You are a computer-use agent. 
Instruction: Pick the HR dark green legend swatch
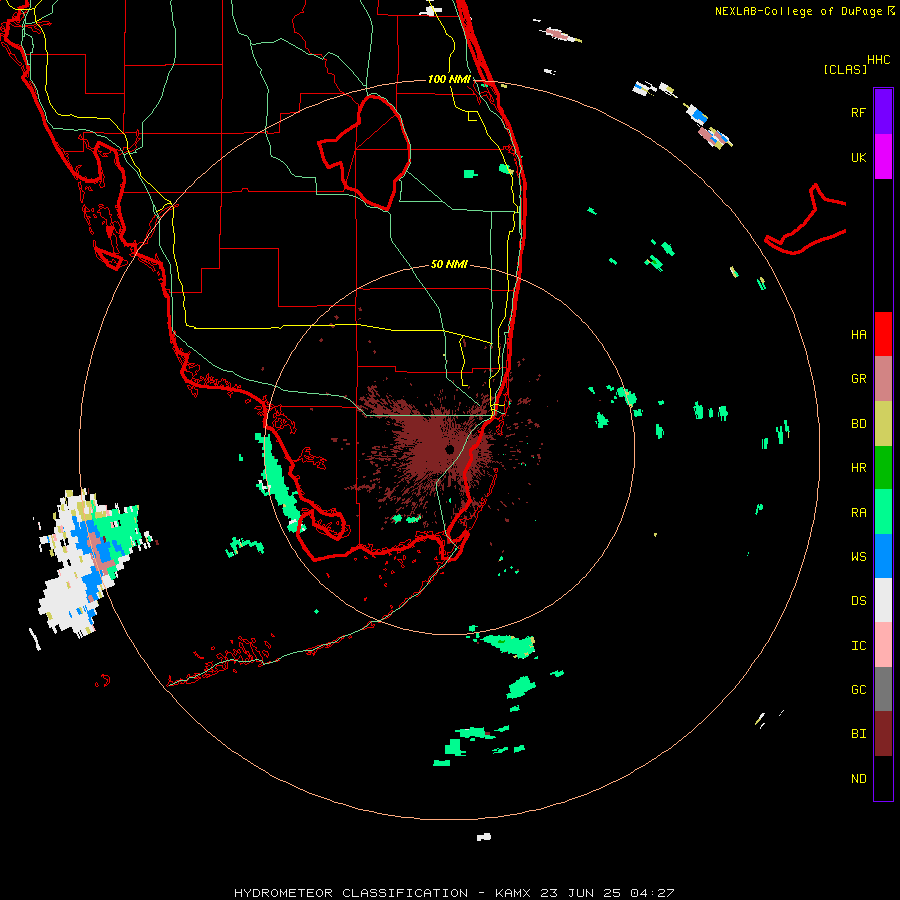(883, 468)
